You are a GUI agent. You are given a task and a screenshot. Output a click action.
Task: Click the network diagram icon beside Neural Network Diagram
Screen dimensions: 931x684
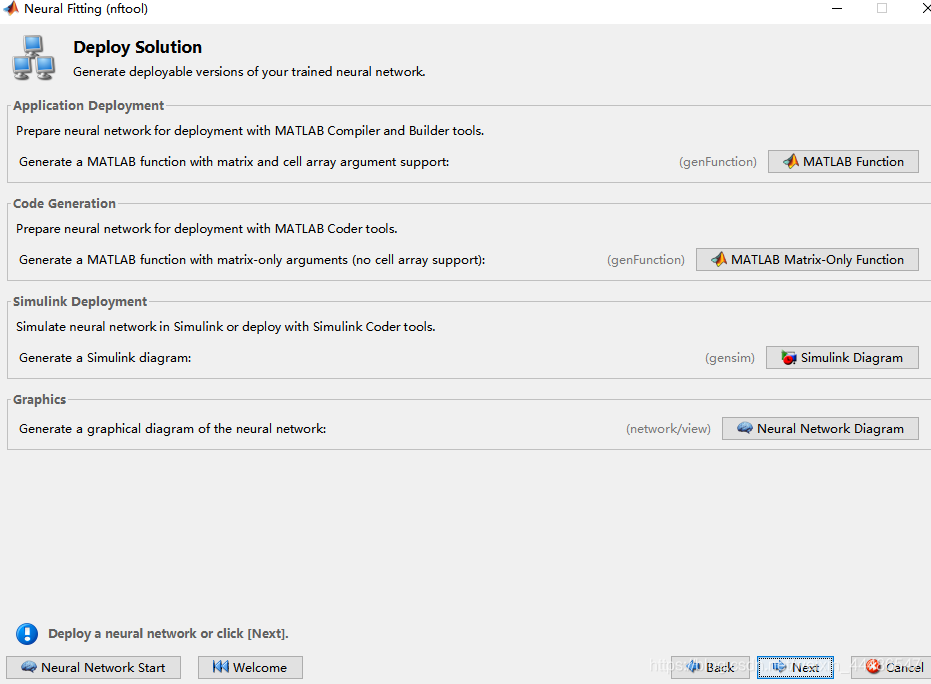pyautogui.click(x=744, y=428)
